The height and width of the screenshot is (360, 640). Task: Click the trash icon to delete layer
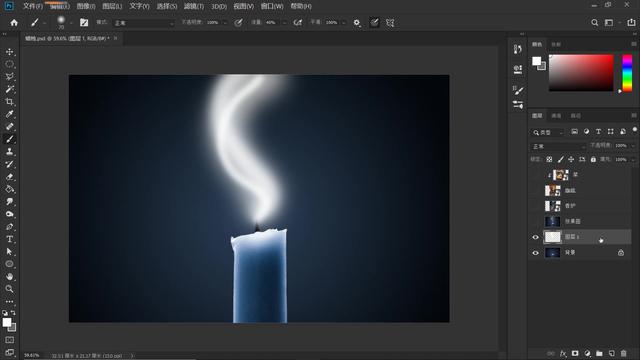click(623, 353)
